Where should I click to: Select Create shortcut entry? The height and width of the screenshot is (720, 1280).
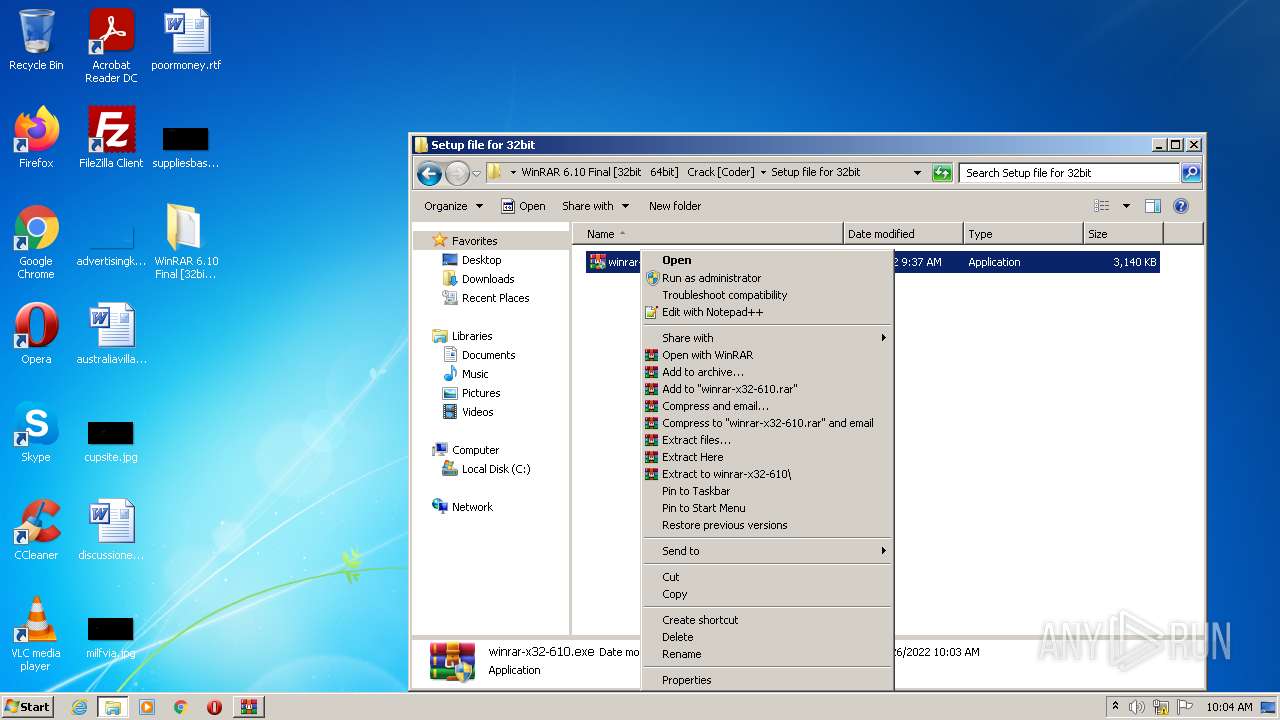pos(767,620)
